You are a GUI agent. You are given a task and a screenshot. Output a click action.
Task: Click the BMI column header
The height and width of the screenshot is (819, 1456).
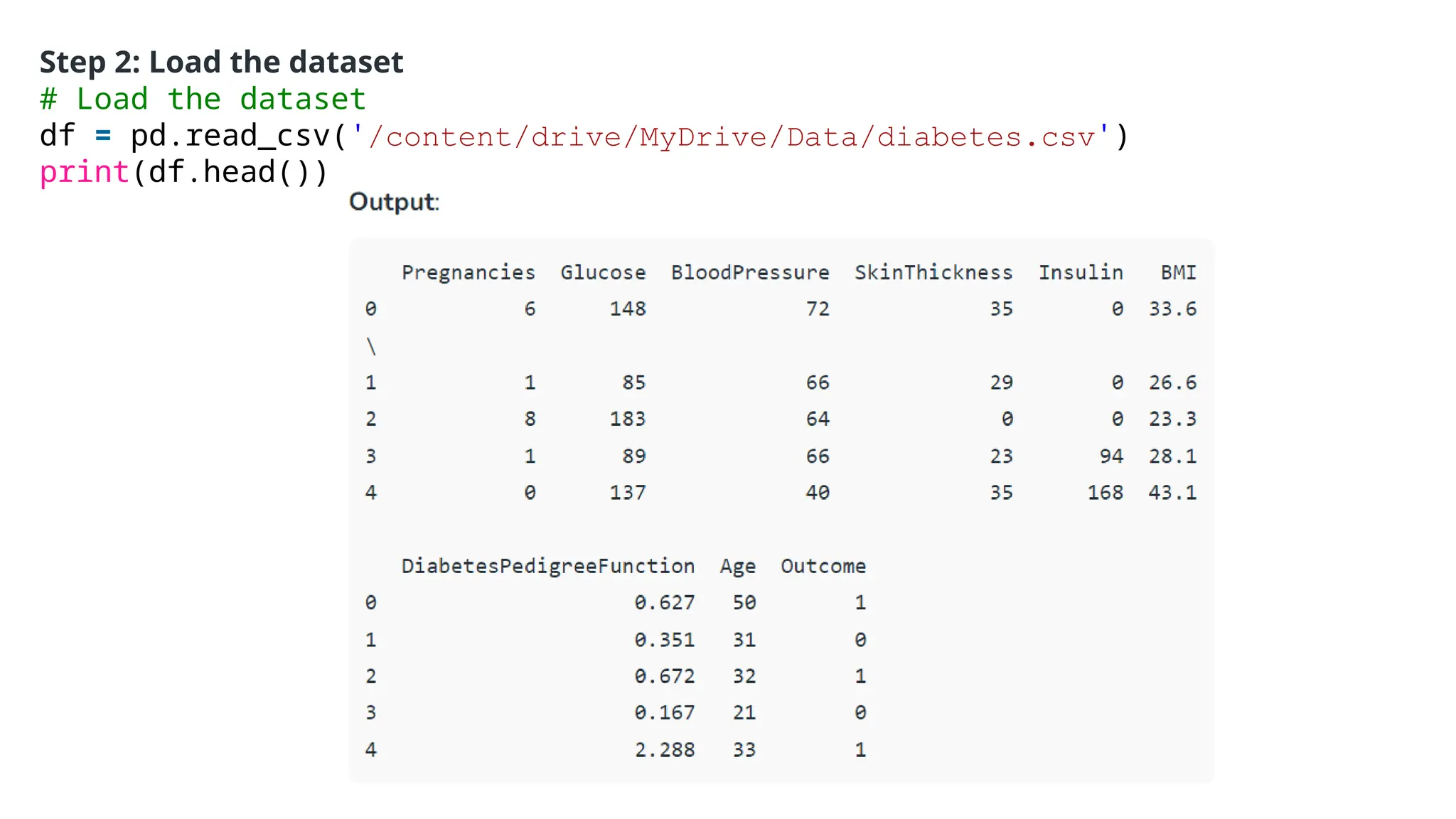tap(1178, 272)
